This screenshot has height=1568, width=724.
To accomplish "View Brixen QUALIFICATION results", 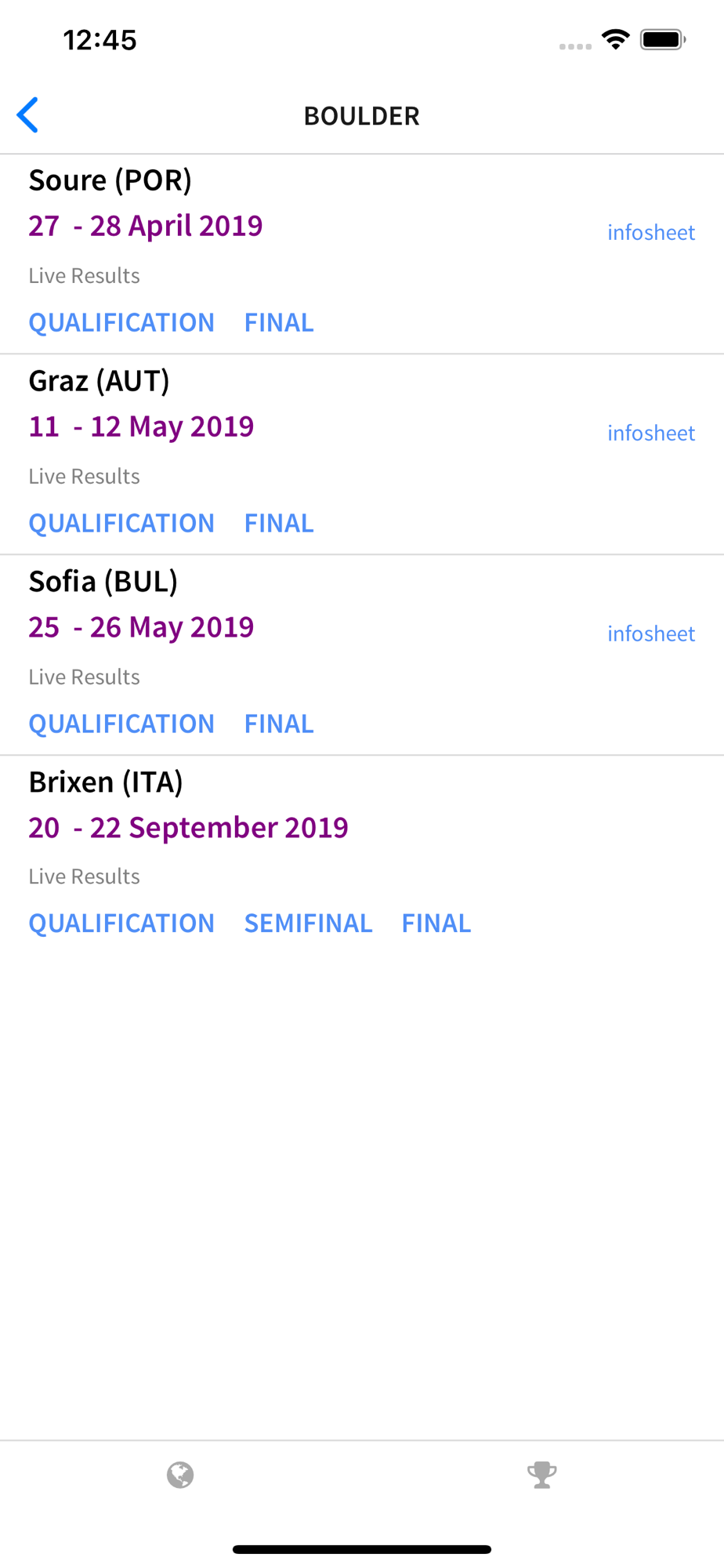I will (121, 923).
